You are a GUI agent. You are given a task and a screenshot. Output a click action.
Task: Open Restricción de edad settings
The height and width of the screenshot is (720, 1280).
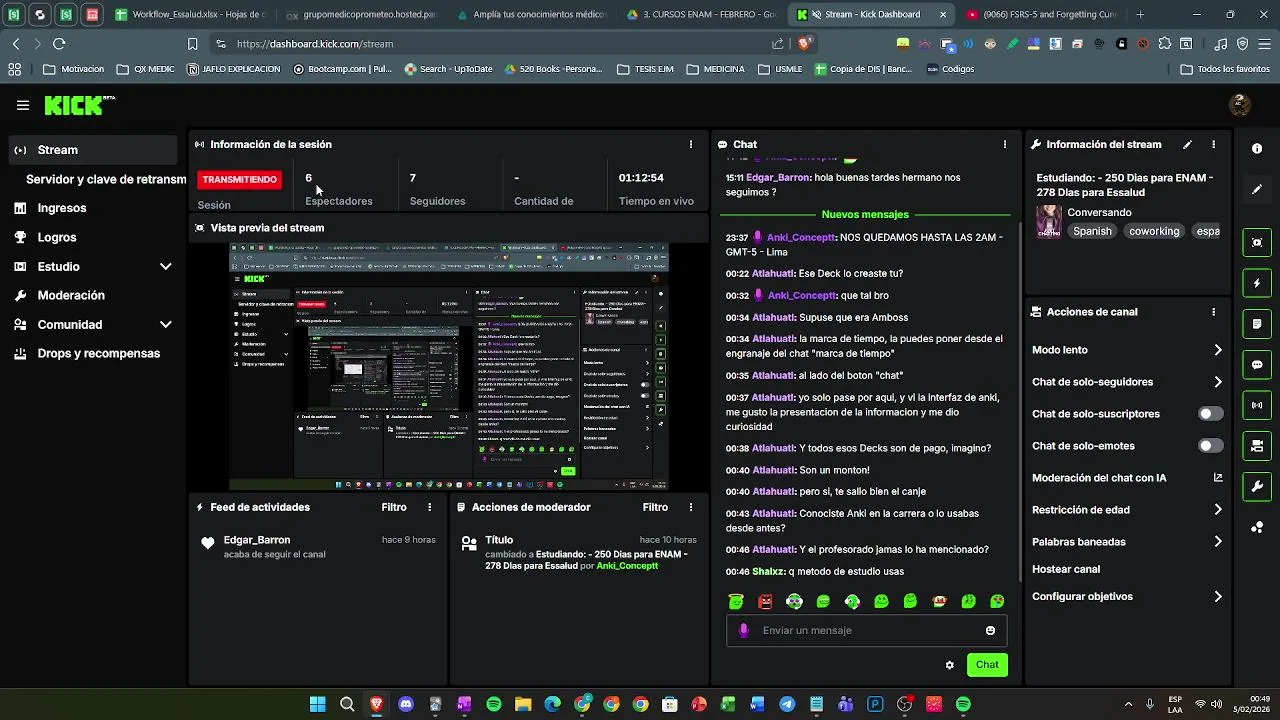1127,510
